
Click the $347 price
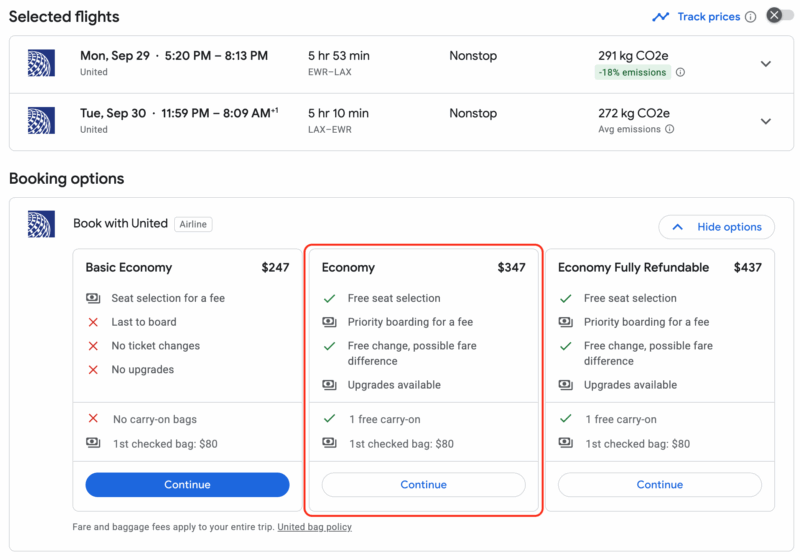pyautogui.click(x=511, y=268)
